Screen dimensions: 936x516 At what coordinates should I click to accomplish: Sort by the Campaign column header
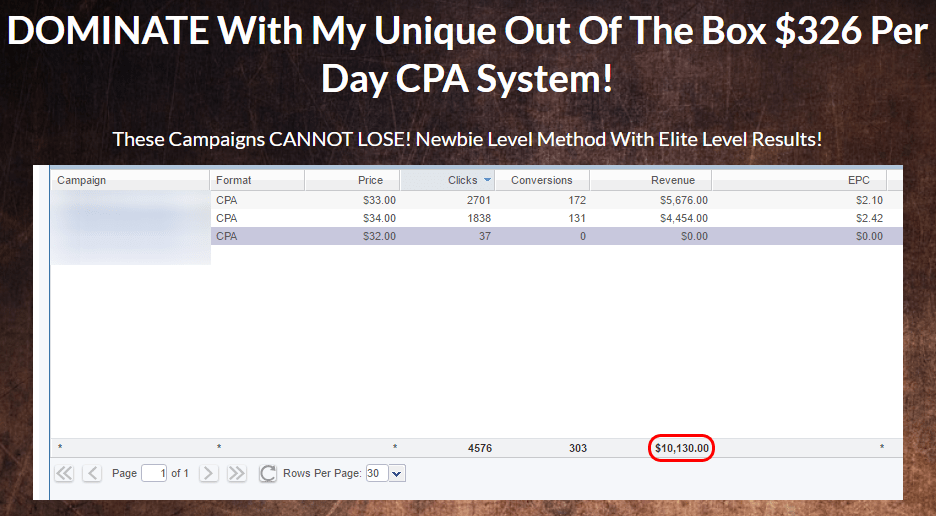130,180
